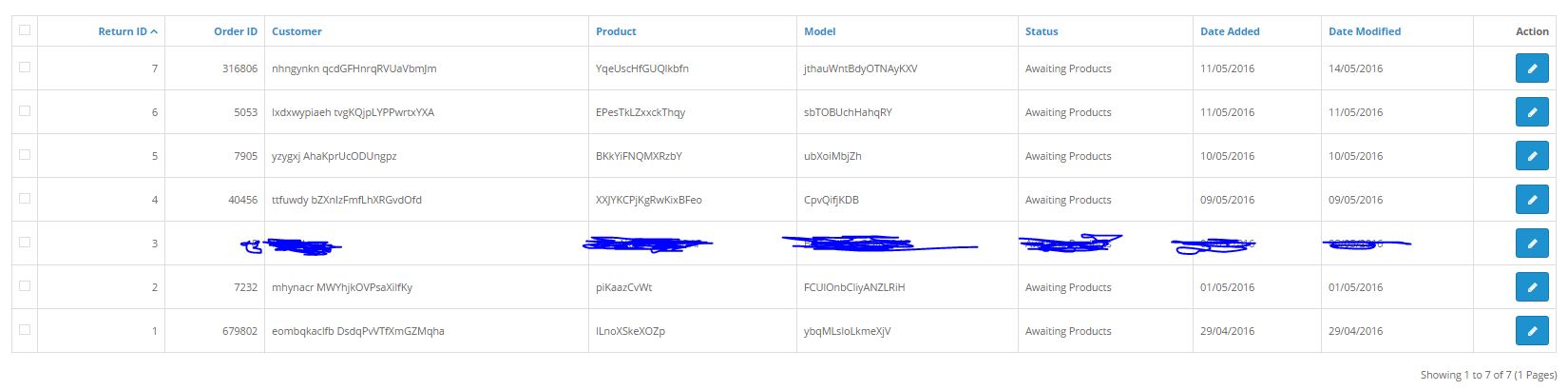The width and height of the screenshot is (1568, 390).
Task: Sort the table by Order ID
Action: click(236, 31)
